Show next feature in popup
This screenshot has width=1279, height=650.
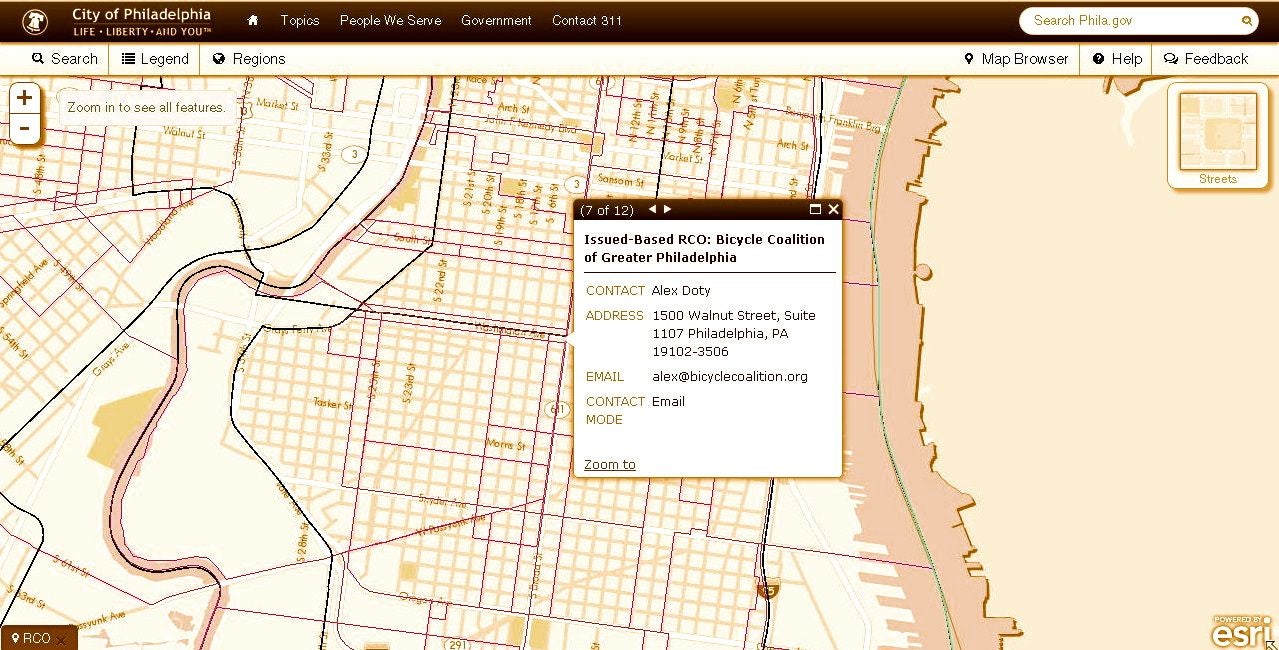click(668, 209)
